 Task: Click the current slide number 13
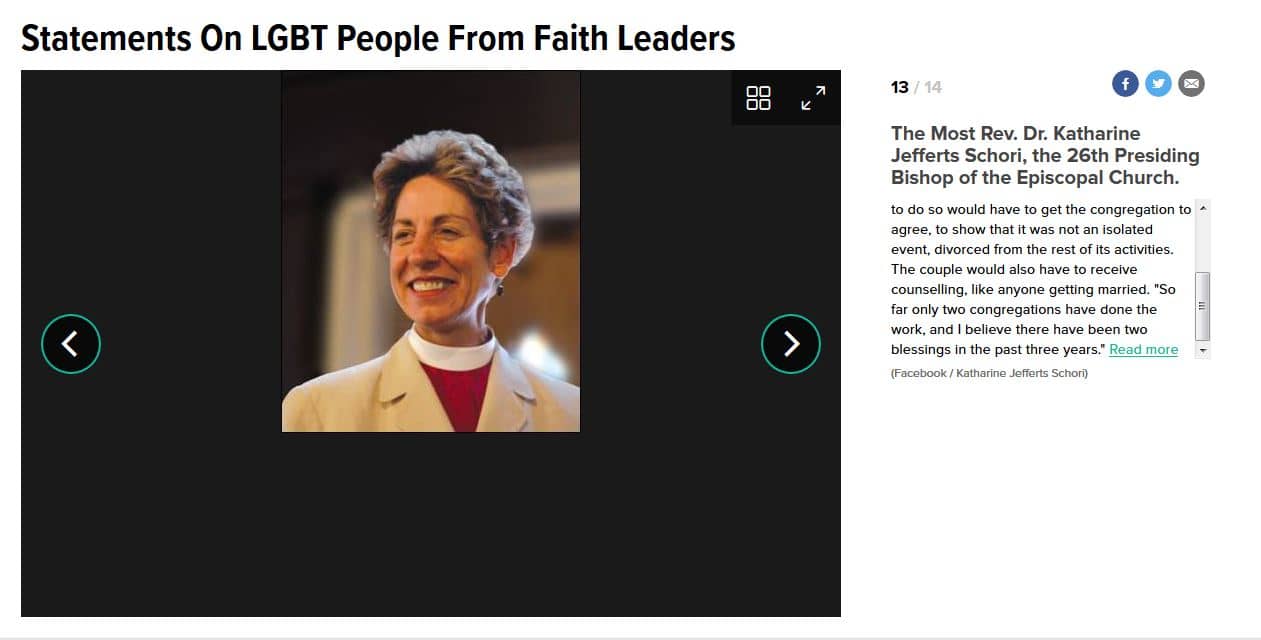900,87
